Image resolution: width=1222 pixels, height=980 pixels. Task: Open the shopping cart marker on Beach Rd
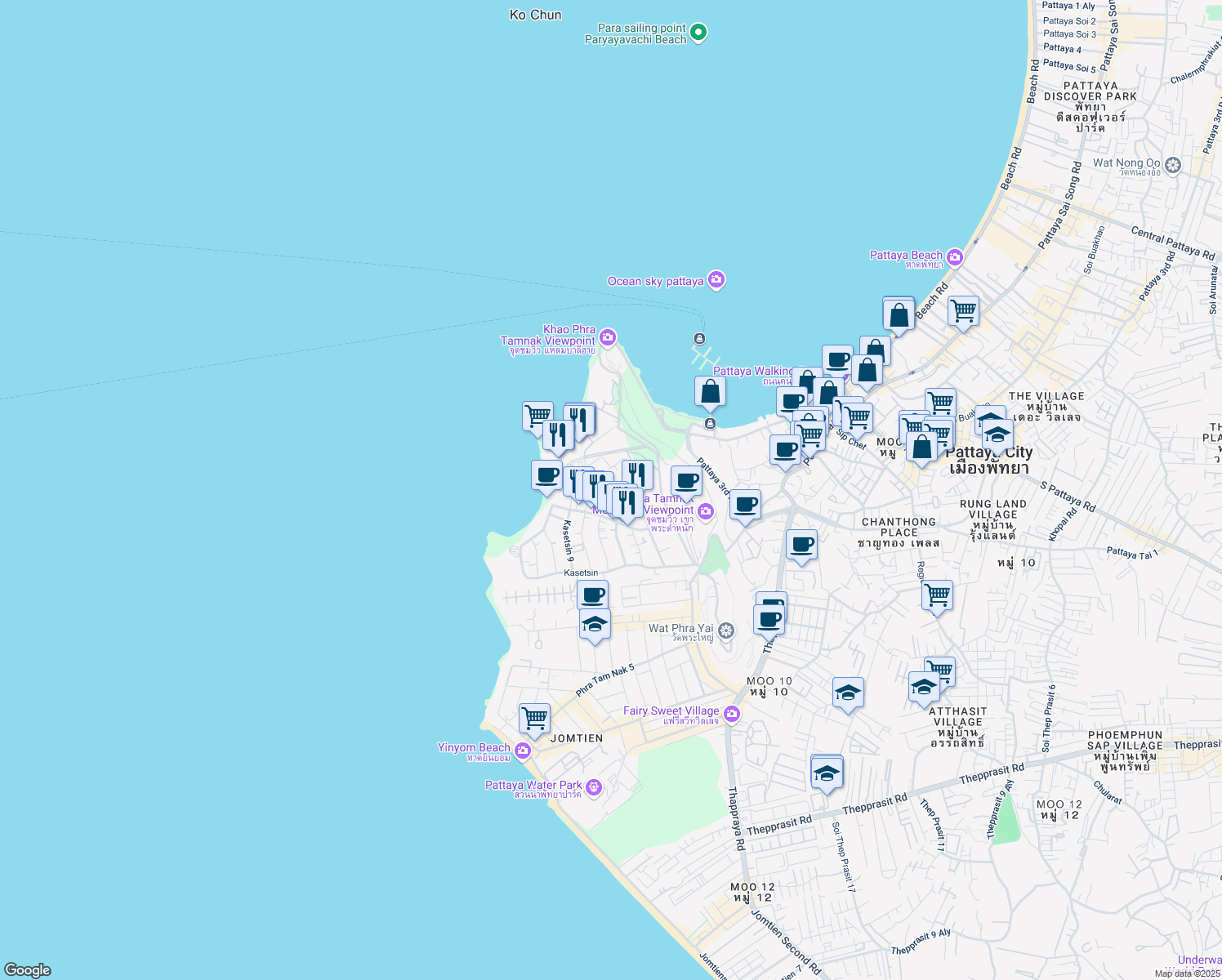(x=963, y=312)
